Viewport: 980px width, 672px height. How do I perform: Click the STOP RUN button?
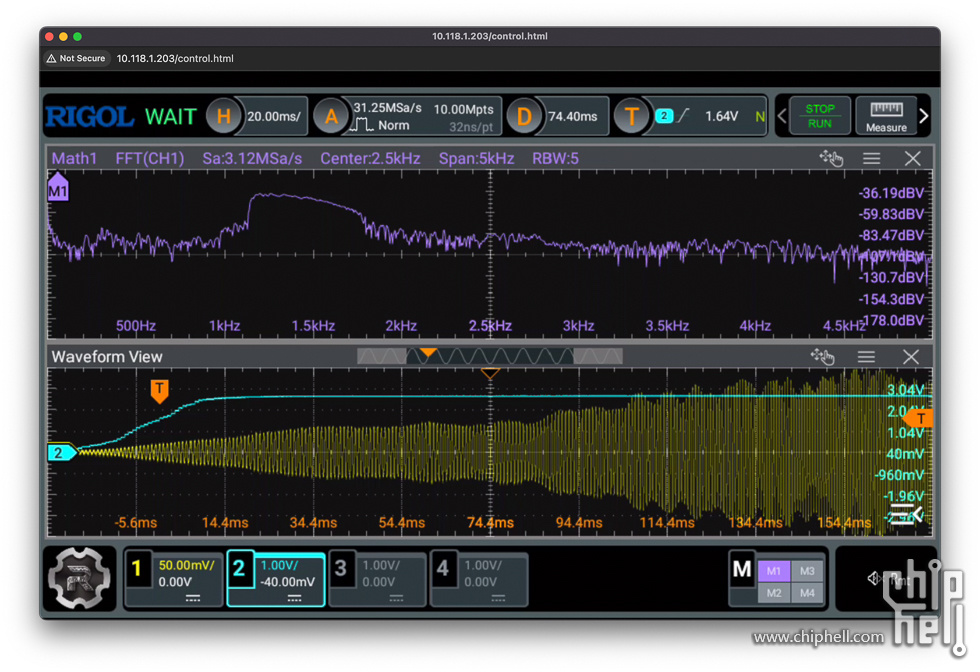819,116
